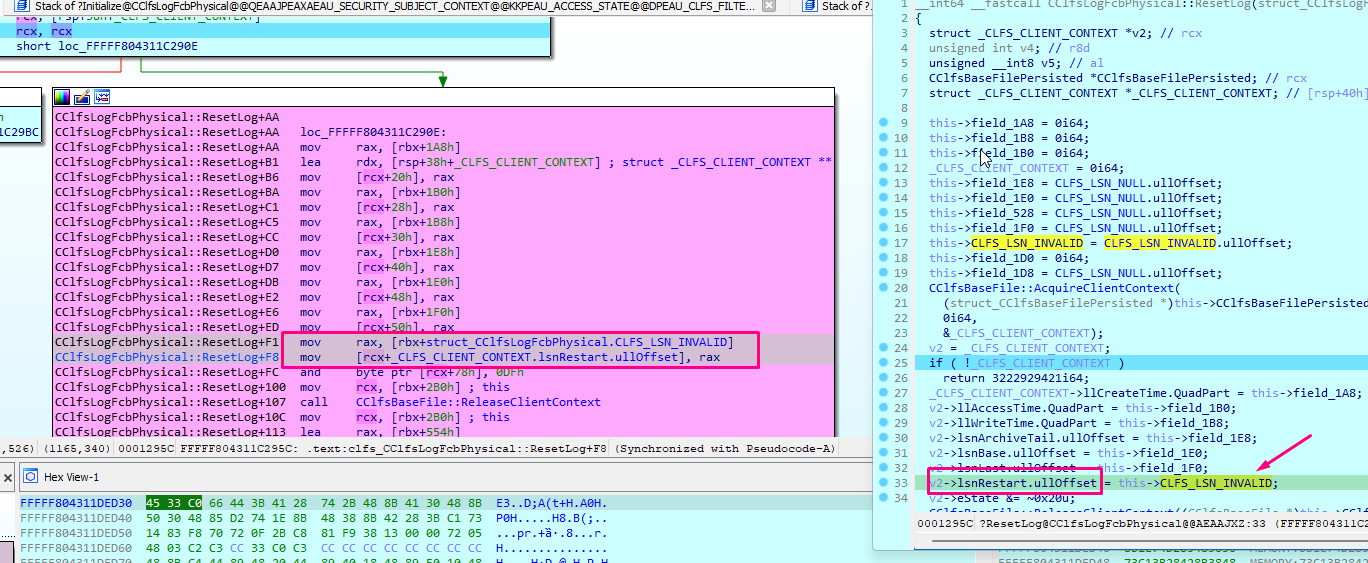Toggle breakpoint dot on pseudocode line 25
Screen dimensions: 1368x563
pyautogui.click(x=884, y=363)
